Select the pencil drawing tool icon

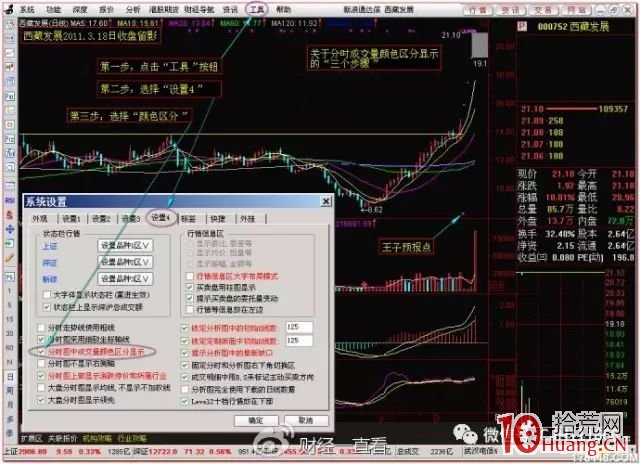[x=10, y=258]
